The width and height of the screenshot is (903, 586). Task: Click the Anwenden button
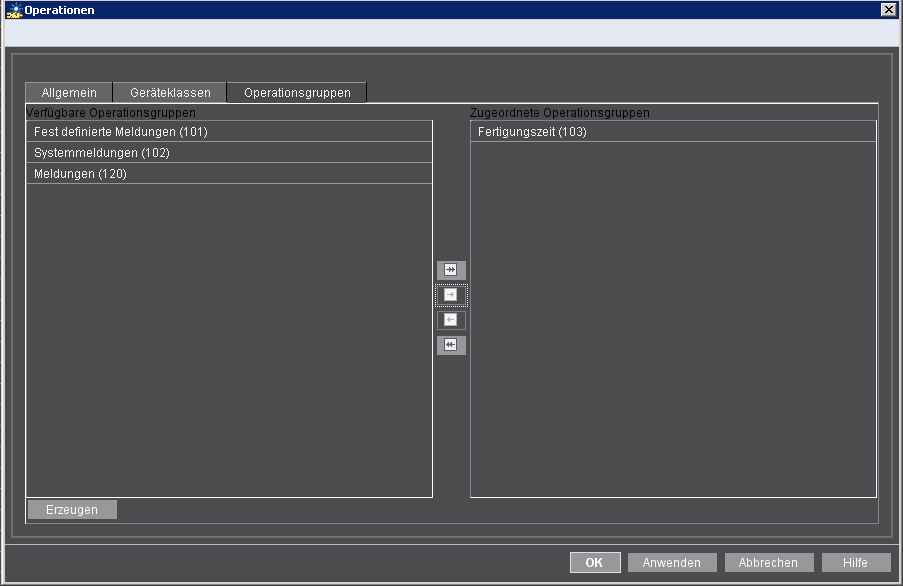[x=672, y=562]
